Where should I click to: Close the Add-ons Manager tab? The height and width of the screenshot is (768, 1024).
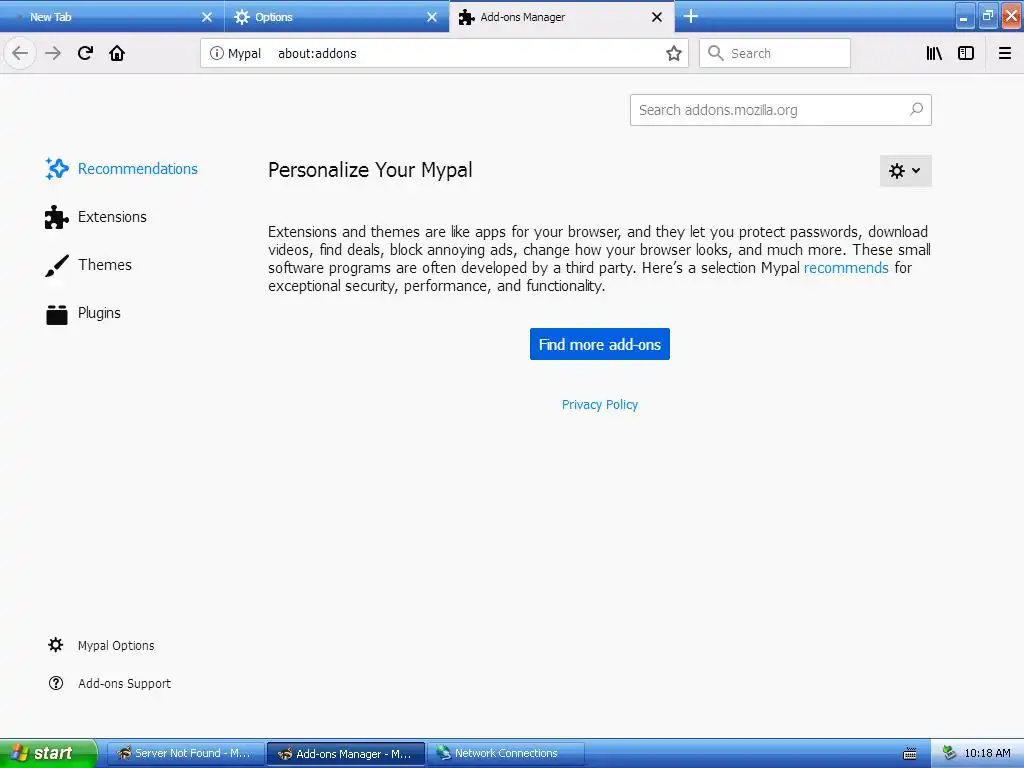point(657,17)
